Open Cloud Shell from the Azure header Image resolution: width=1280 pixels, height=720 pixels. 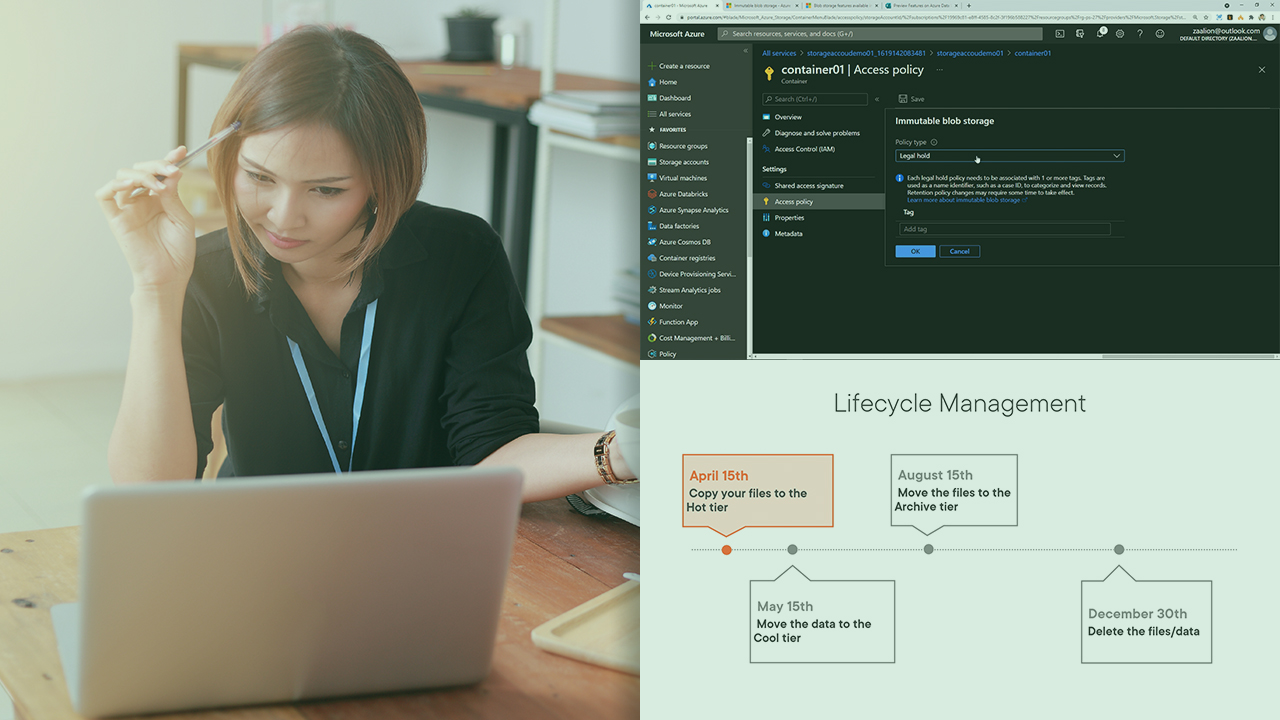coord(1060,34)
